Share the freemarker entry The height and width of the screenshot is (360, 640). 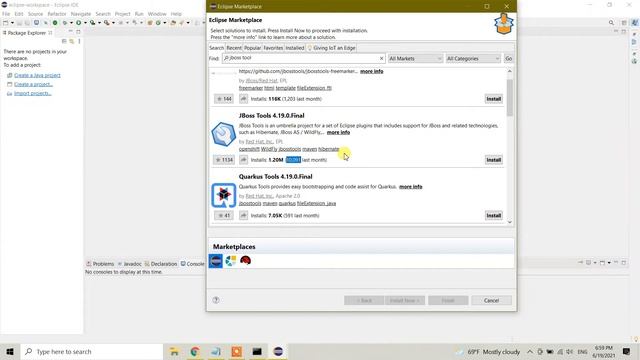pyautogui.click(x=243, y=99)
